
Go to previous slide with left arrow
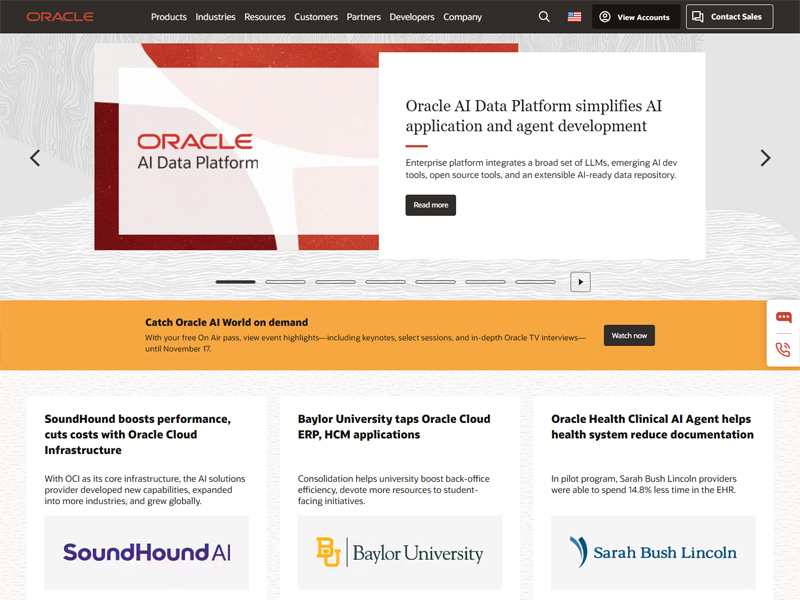(34, 158)
